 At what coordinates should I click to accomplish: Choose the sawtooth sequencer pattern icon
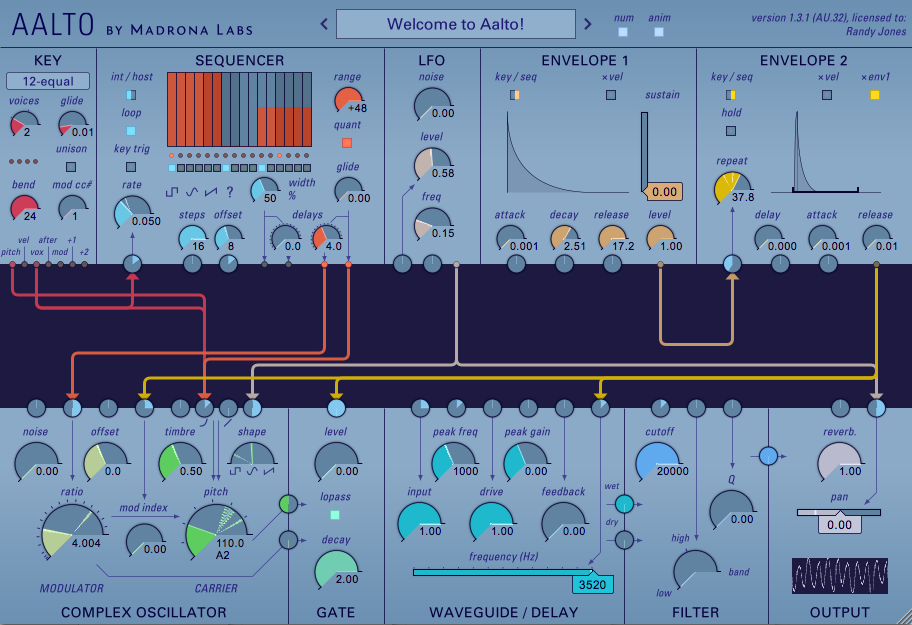(x=210, y=189)
